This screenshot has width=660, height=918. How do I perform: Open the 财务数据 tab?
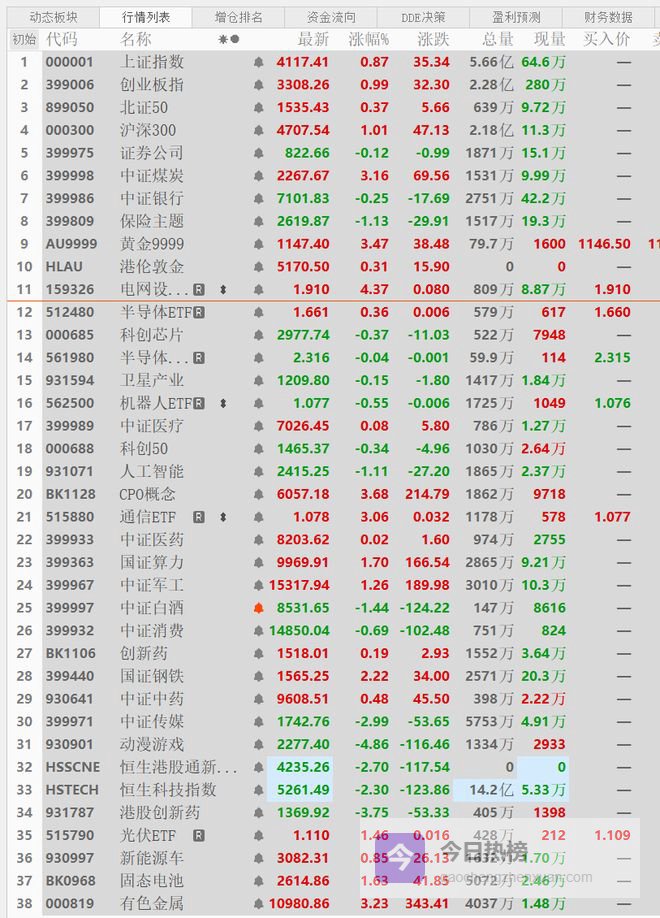click(608, 17)
